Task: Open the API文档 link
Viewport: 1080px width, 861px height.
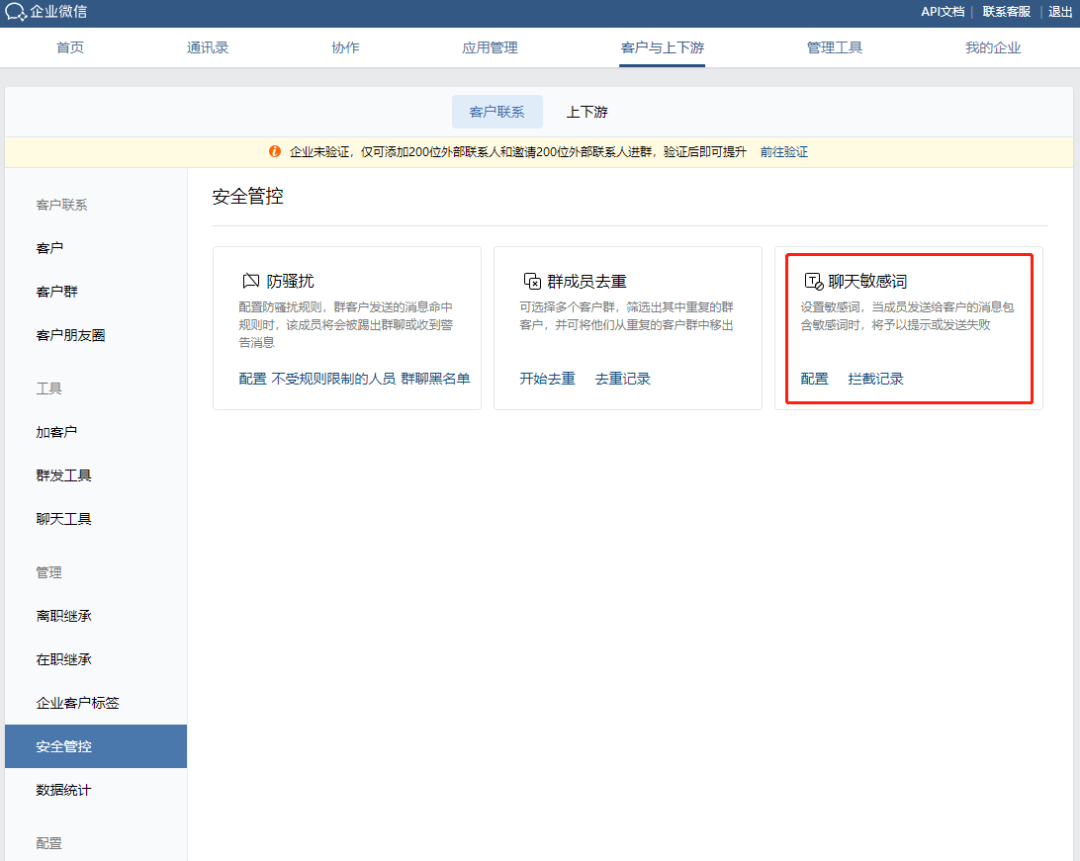Action: click(942, 12)
